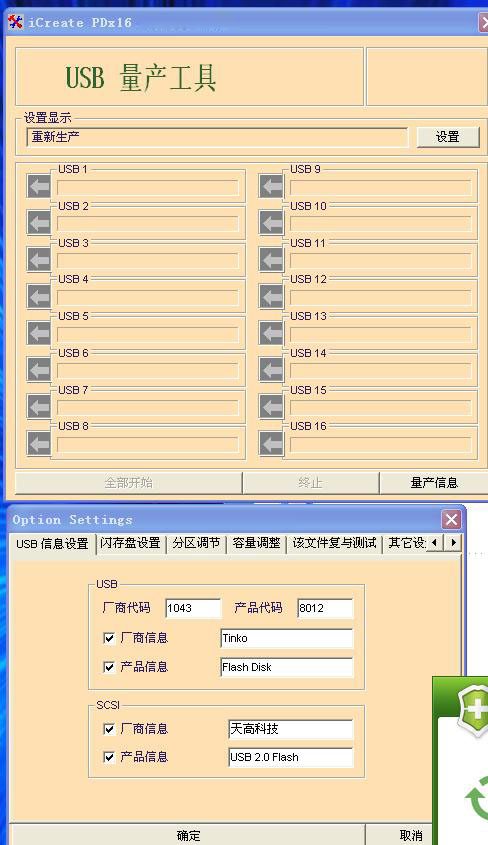Viewport: 488px width, 845px height.
Task: Click the Flash Disk product info field
Action: [x=287, y=667]
